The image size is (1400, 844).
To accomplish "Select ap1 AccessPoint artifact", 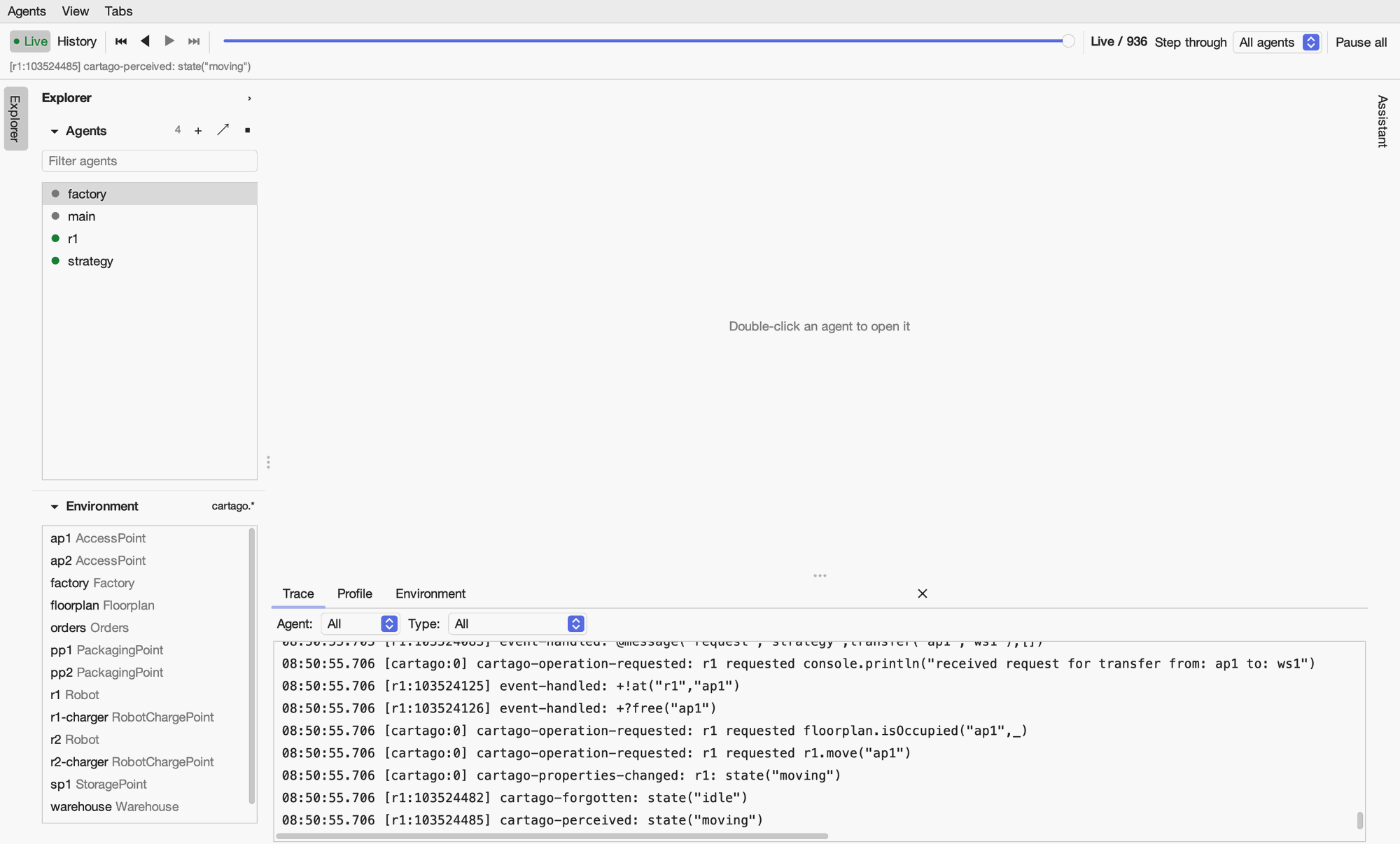I will 146,538.
